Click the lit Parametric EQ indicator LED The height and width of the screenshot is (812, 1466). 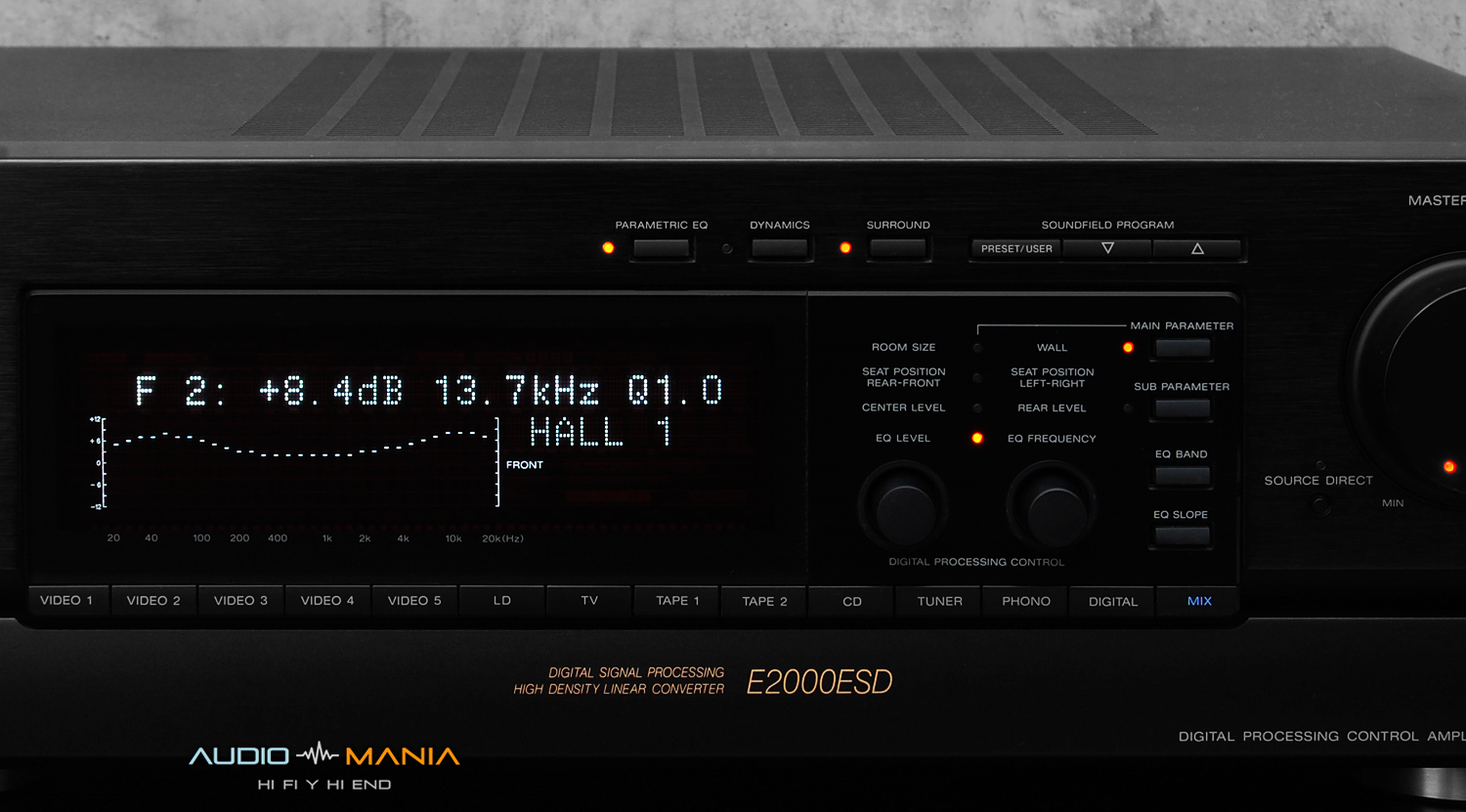coord(608,248)
